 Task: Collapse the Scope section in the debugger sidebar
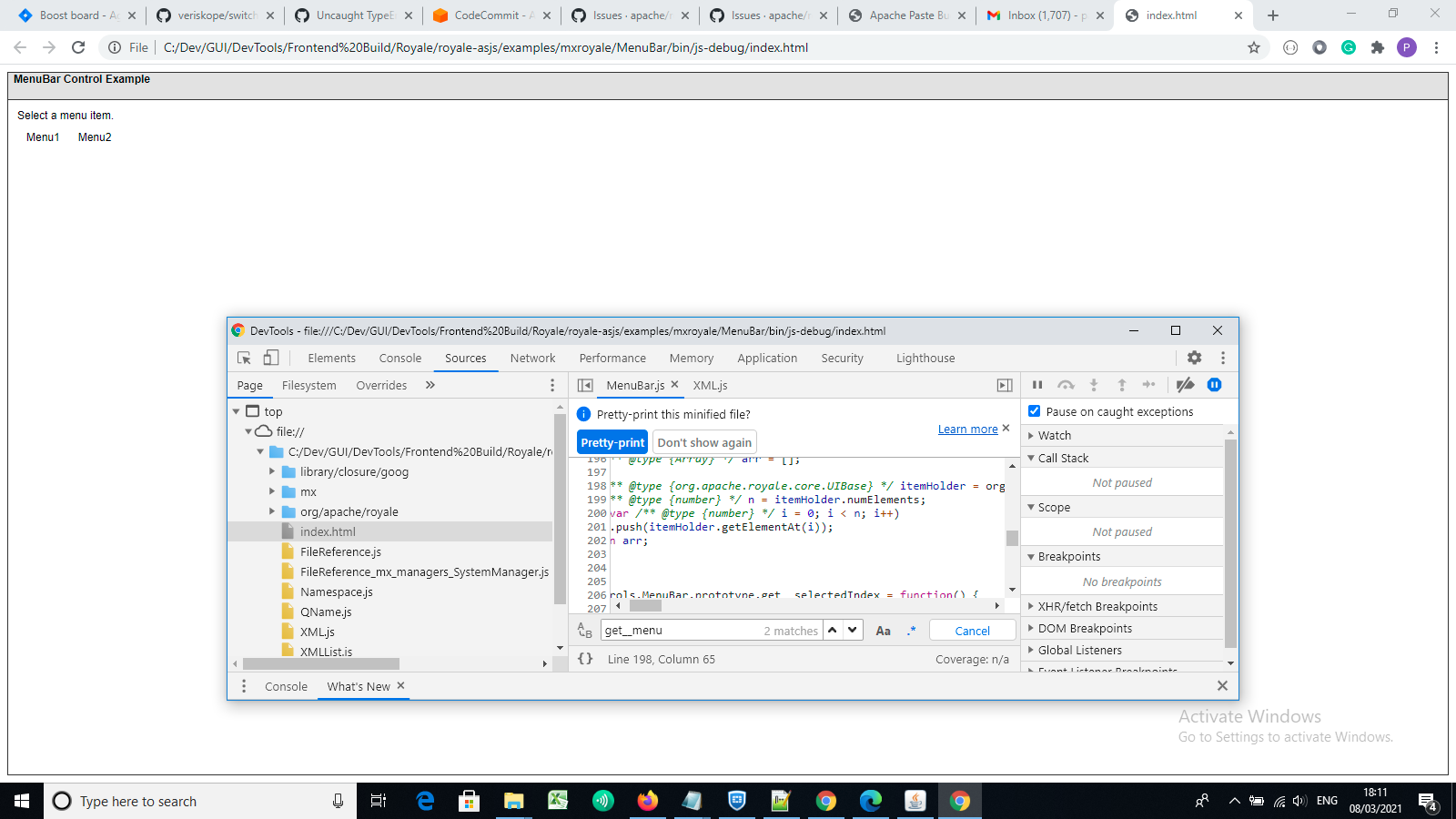tap(1031, 507)
